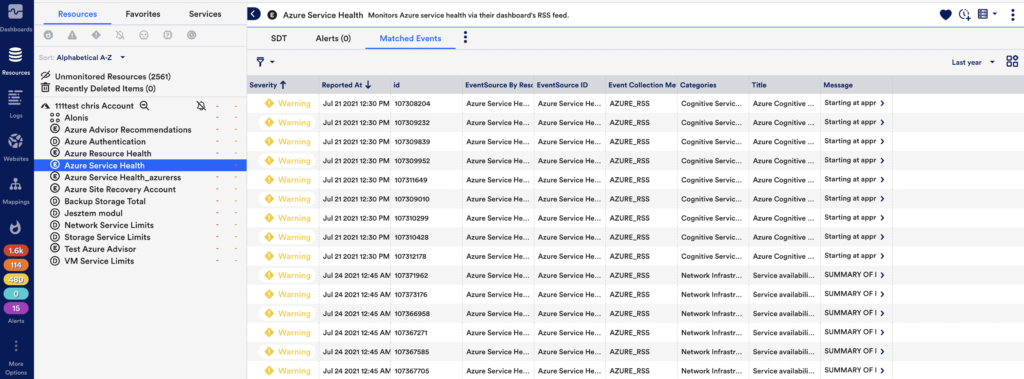Image resolution: width=1024 pixels, height=379 pixels.
Task: Switch to the Resources tab
Action: [x=77, y=14]
